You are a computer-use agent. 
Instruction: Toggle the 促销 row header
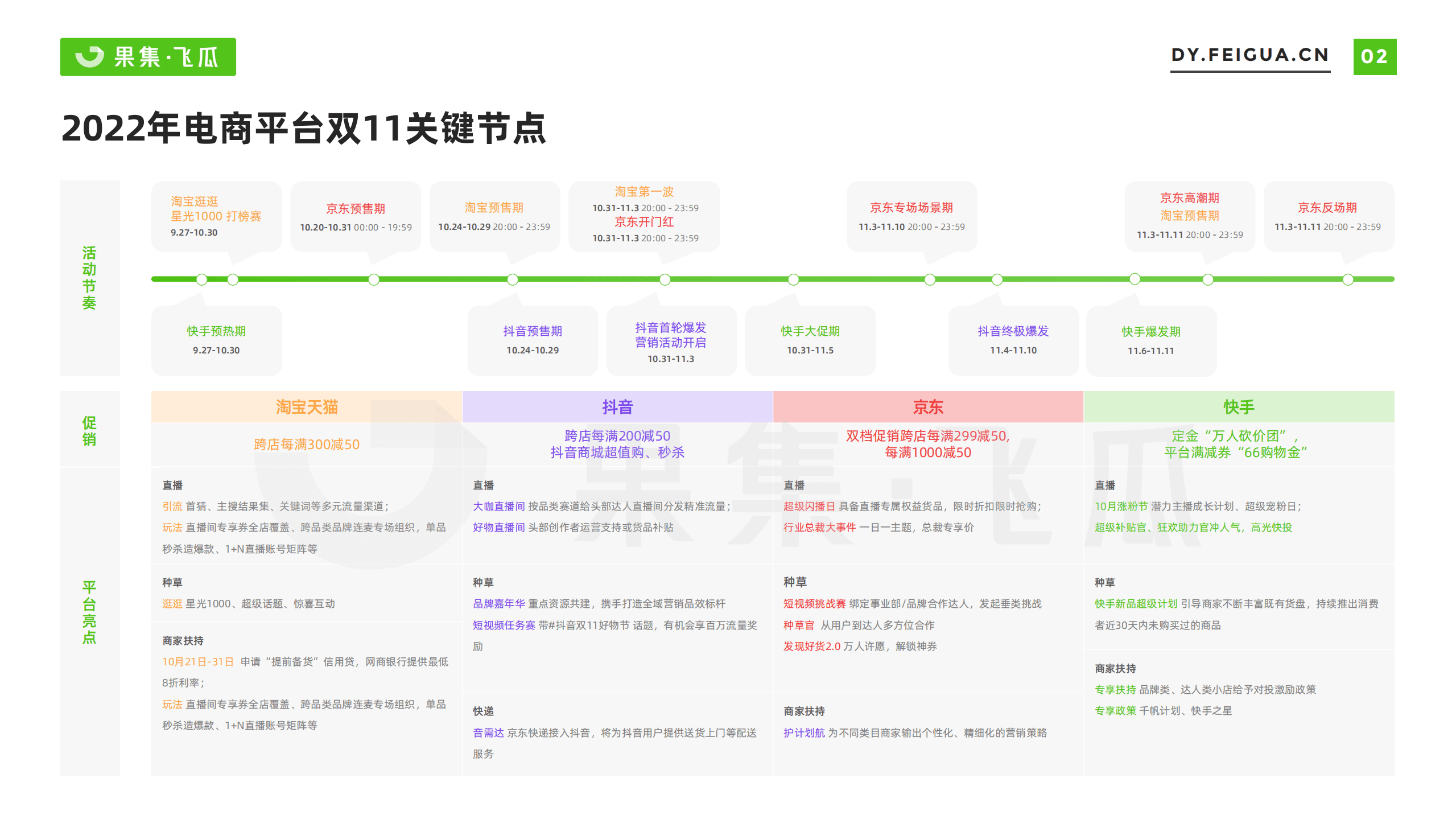pyautogui.click(x=90, y=430)
